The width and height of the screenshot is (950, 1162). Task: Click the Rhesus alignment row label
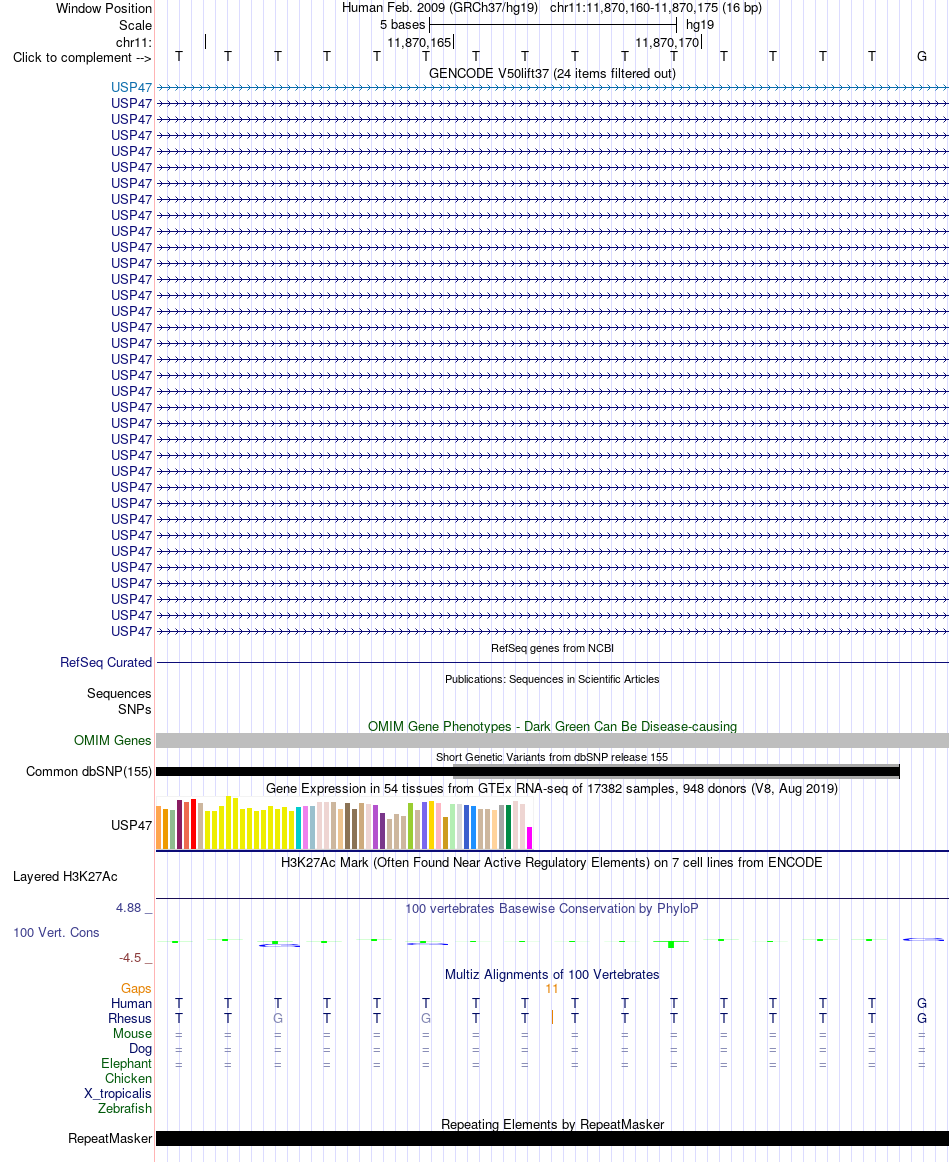(x=130, y=1018)
